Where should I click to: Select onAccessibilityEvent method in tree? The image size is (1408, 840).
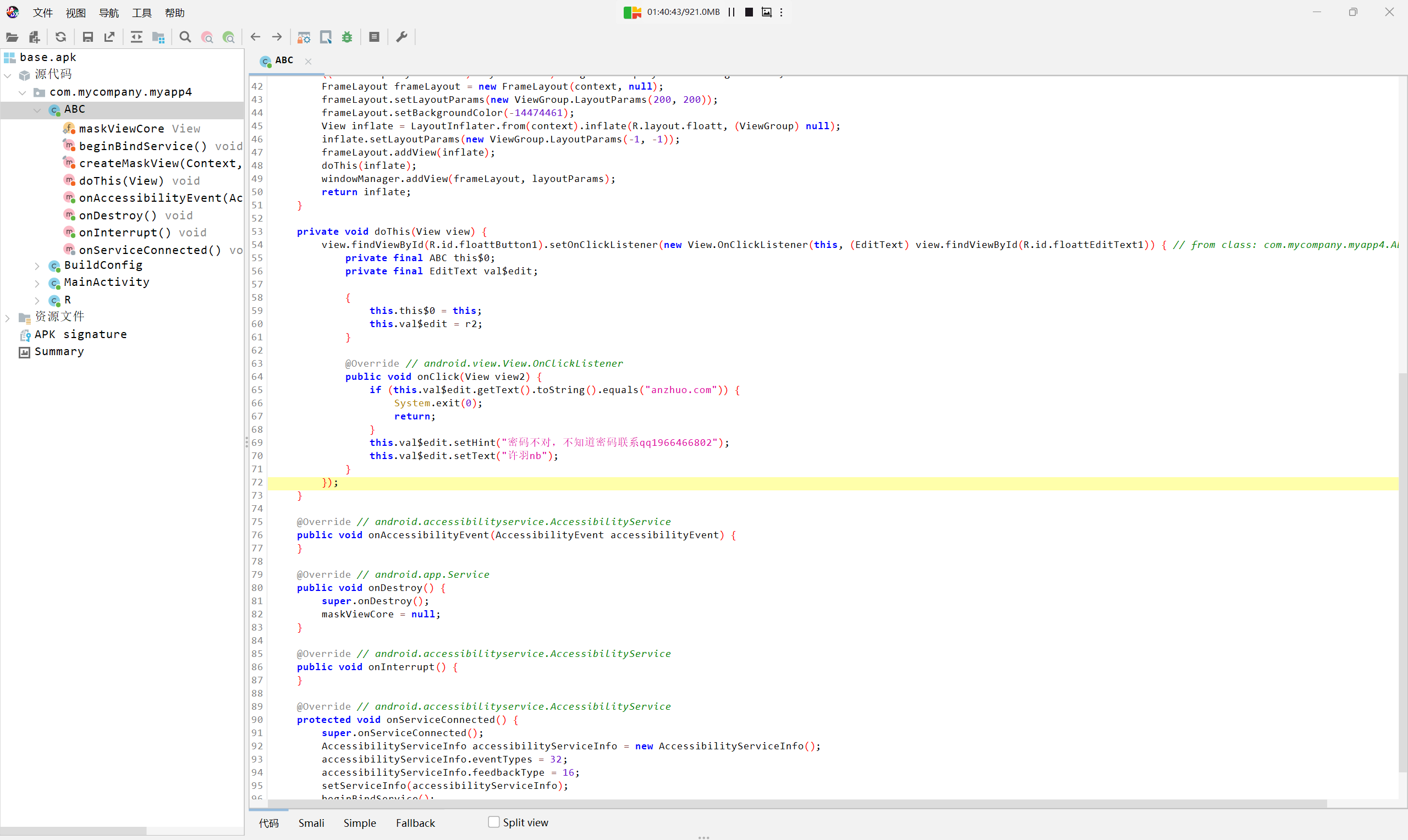(x=153, y=198)
